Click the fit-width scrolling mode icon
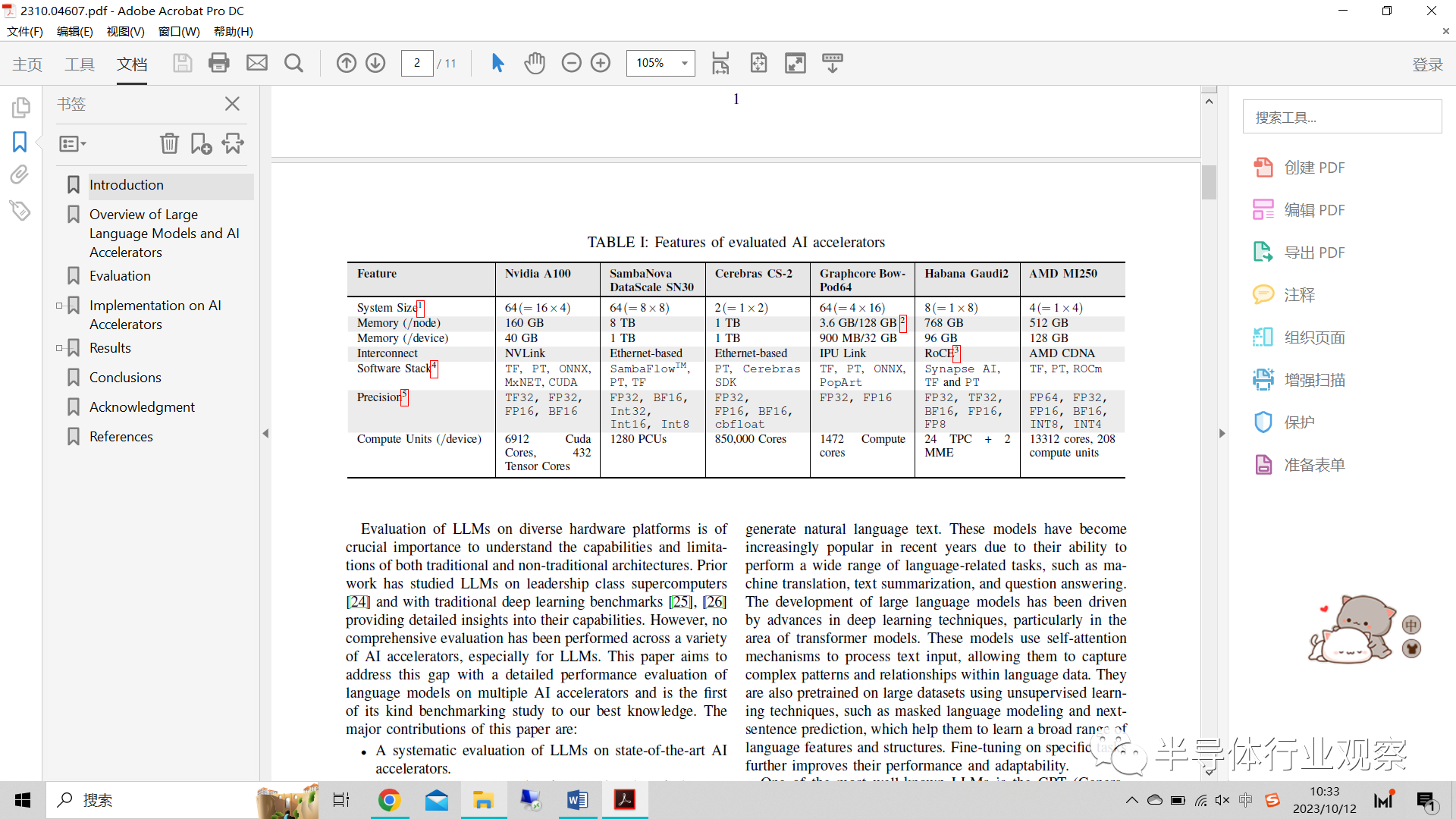The height and width of the screenshot is (819, 1456). coord(720,63)
